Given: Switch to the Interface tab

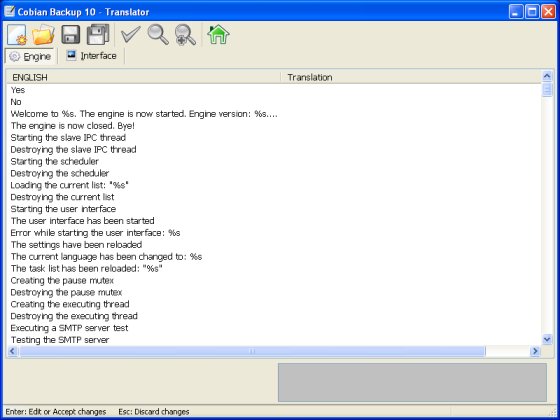Looking at the screenshot, I should [x=91, y=56].
